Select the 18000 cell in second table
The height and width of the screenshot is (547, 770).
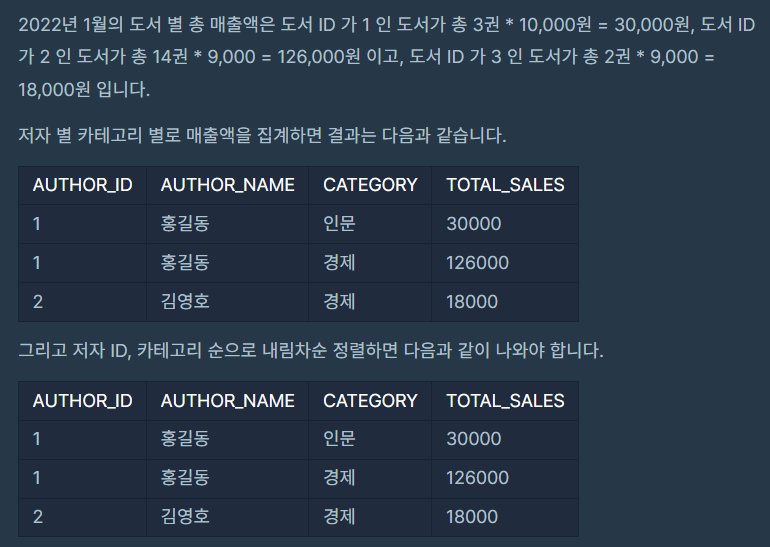coord(505,517)
